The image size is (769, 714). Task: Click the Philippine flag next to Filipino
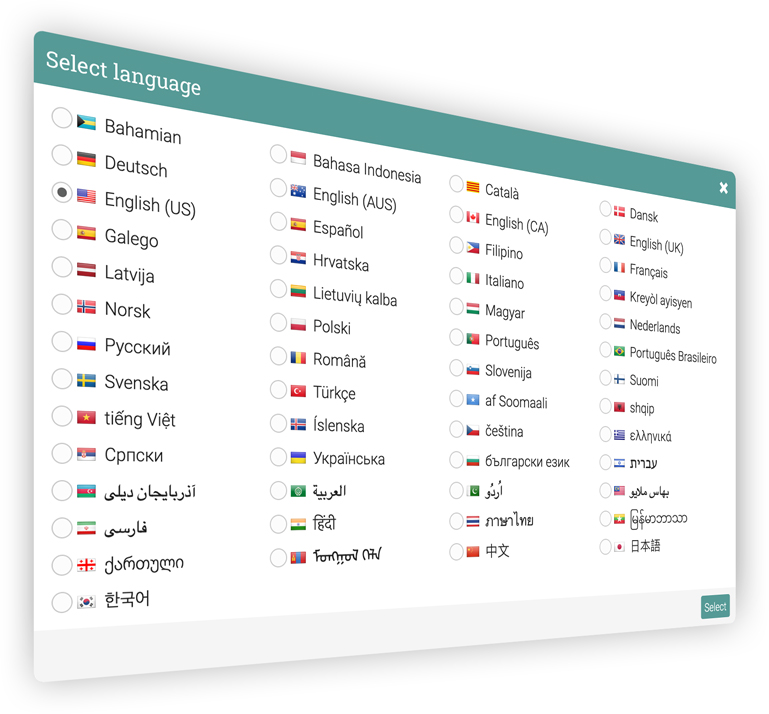473,247
